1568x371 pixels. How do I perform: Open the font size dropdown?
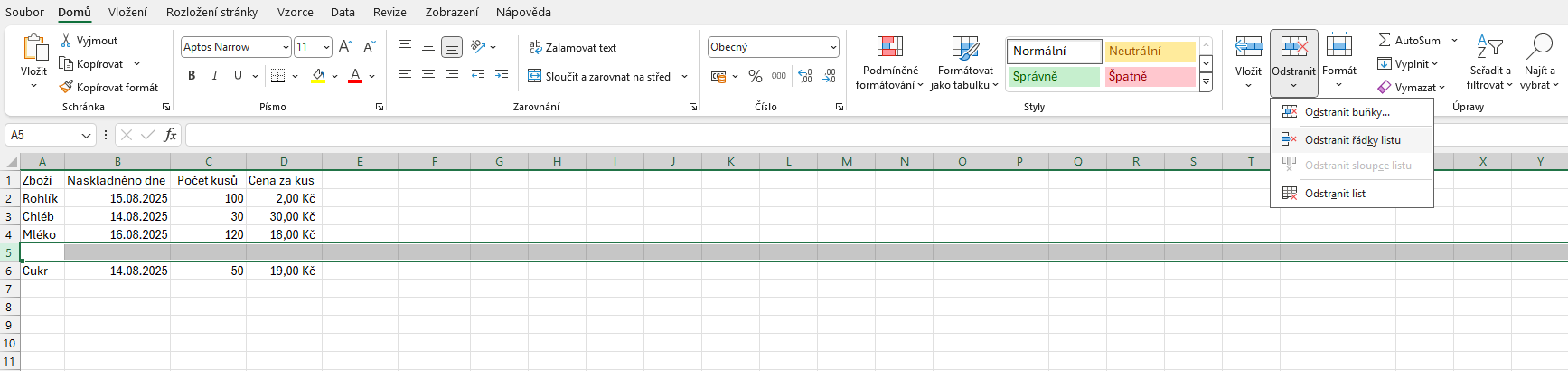click(x=326, y=47)
